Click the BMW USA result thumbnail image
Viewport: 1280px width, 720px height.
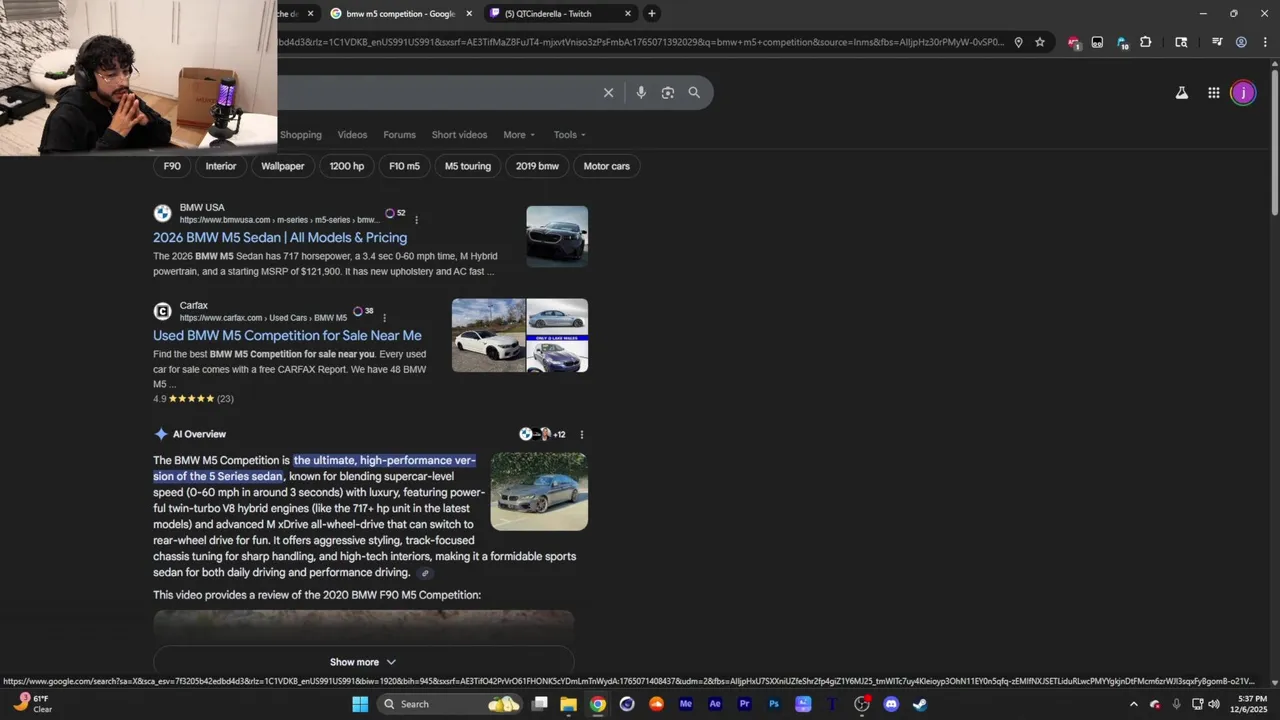point(557,236)
